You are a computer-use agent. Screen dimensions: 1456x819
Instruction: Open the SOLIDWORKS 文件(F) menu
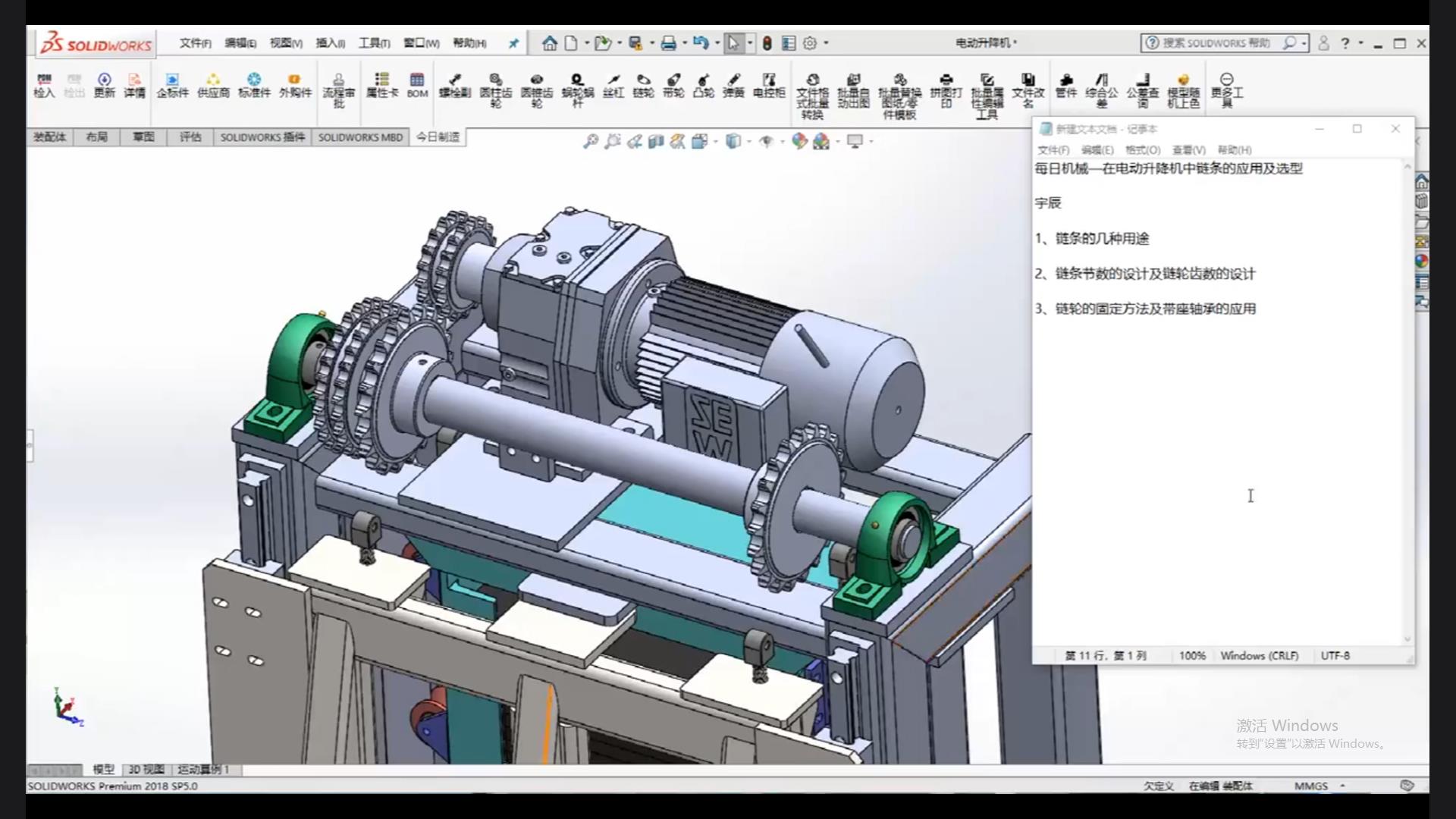click(x=195, y=43)
